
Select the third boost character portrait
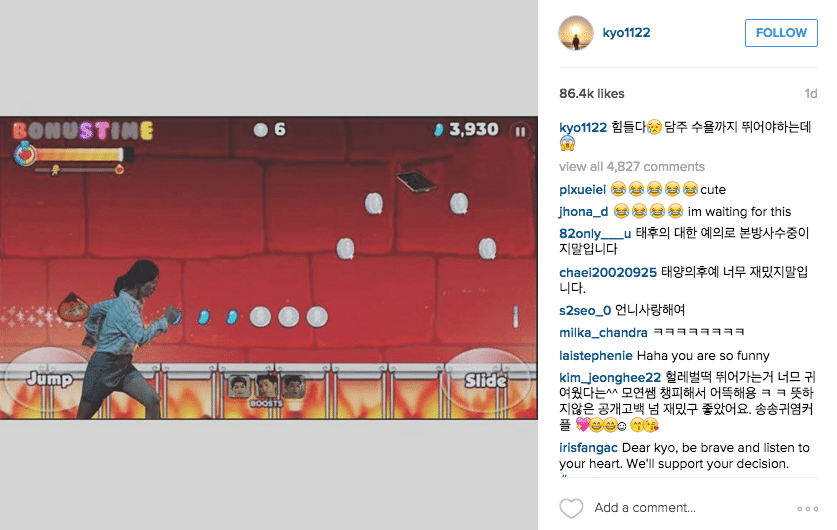click(294, 386)
